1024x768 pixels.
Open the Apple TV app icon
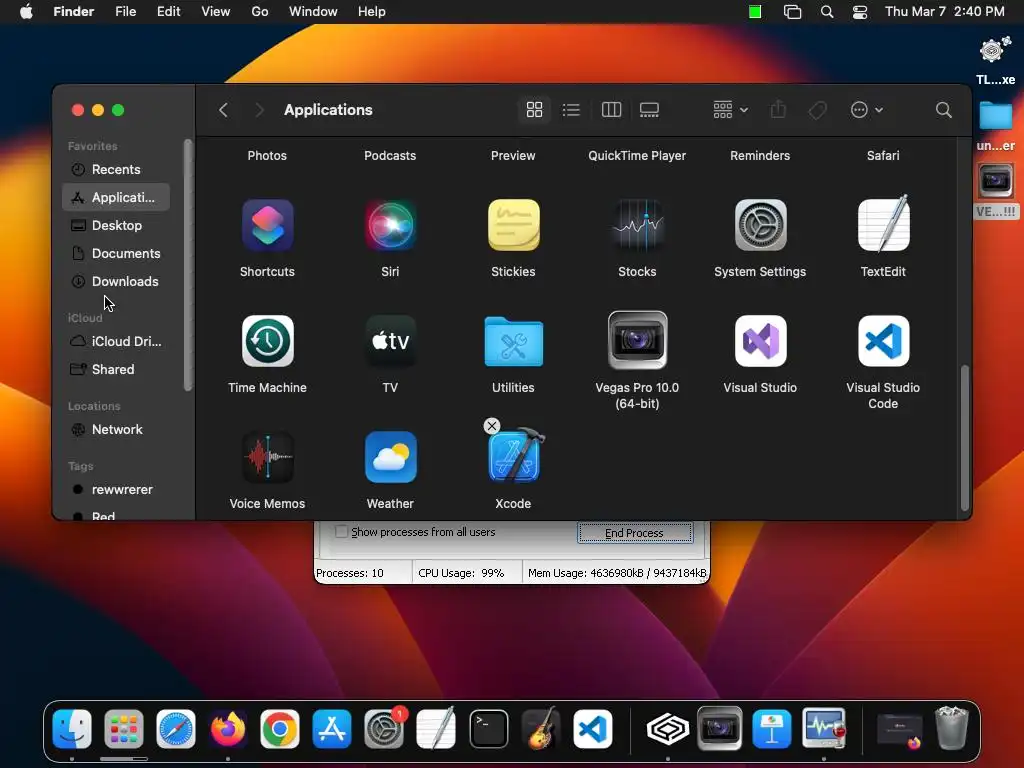pyautogui.click(x=390, y=341)
